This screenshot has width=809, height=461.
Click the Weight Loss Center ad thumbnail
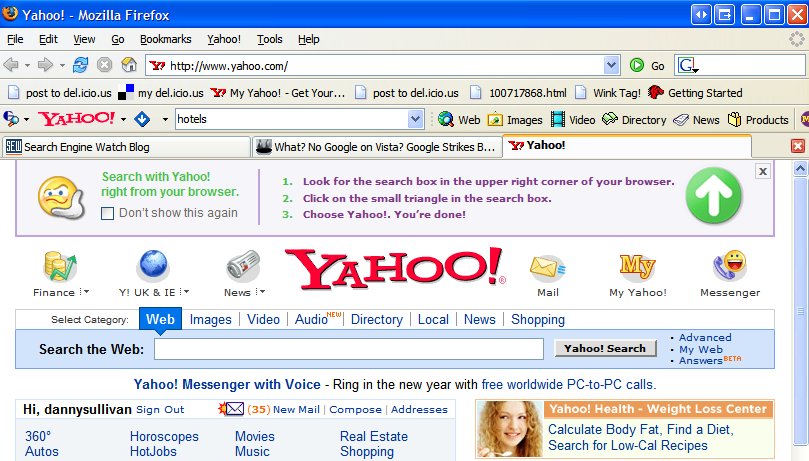509,429
